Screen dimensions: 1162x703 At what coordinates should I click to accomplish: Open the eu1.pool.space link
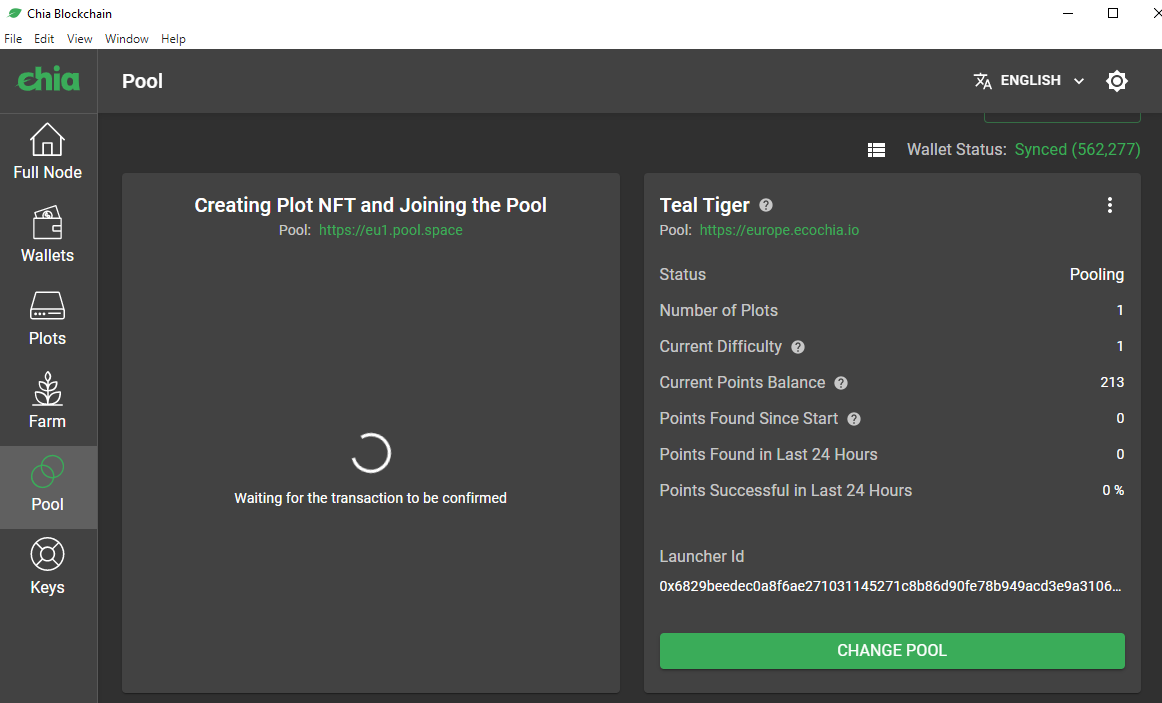click(x=391, y=230)
